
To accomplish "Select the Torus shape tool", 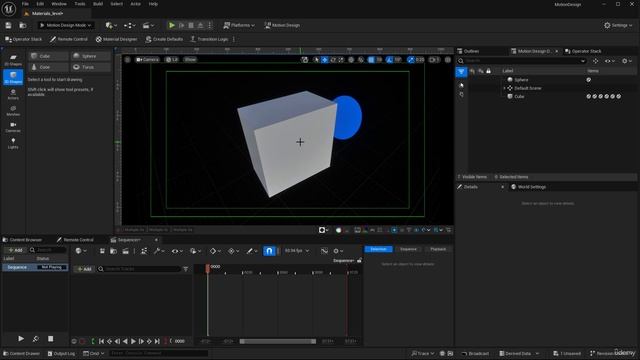I will (91, 67).
